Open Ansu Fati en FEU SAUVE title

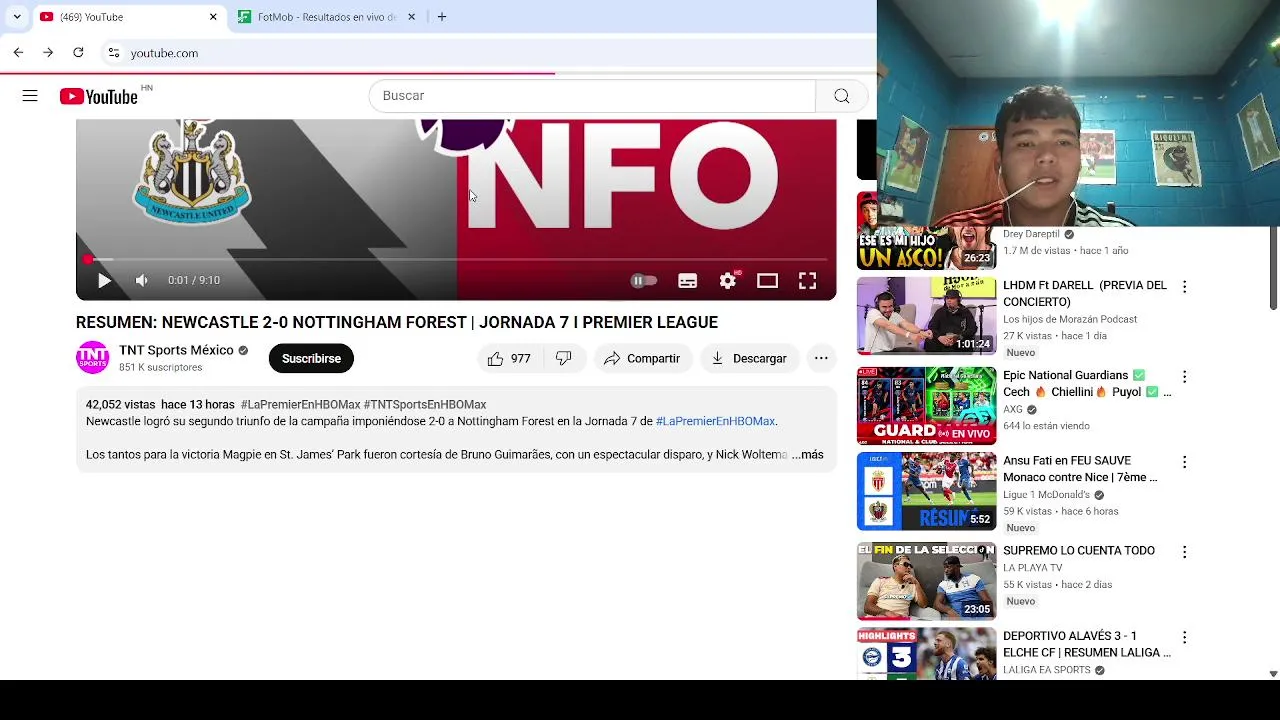(1080, 470)
